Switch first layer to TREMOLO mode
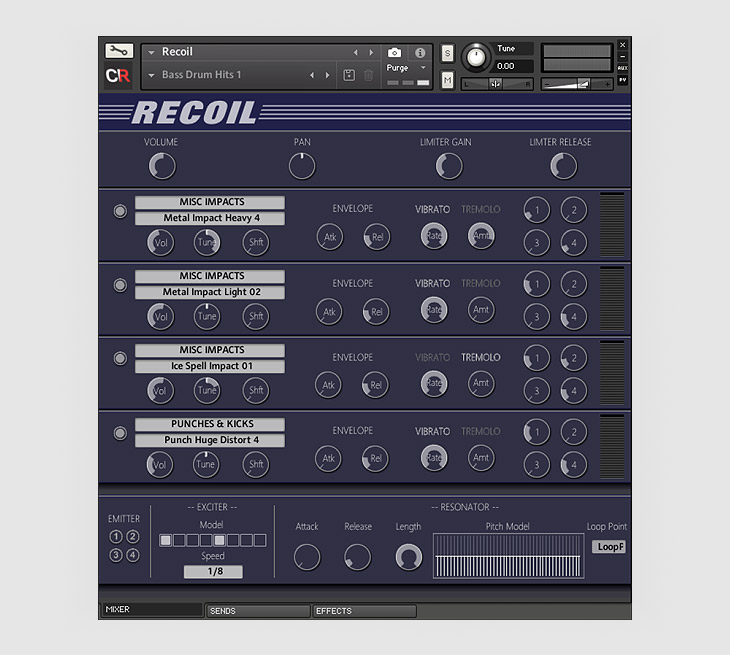730x655 pixels. tap(480, 209)
